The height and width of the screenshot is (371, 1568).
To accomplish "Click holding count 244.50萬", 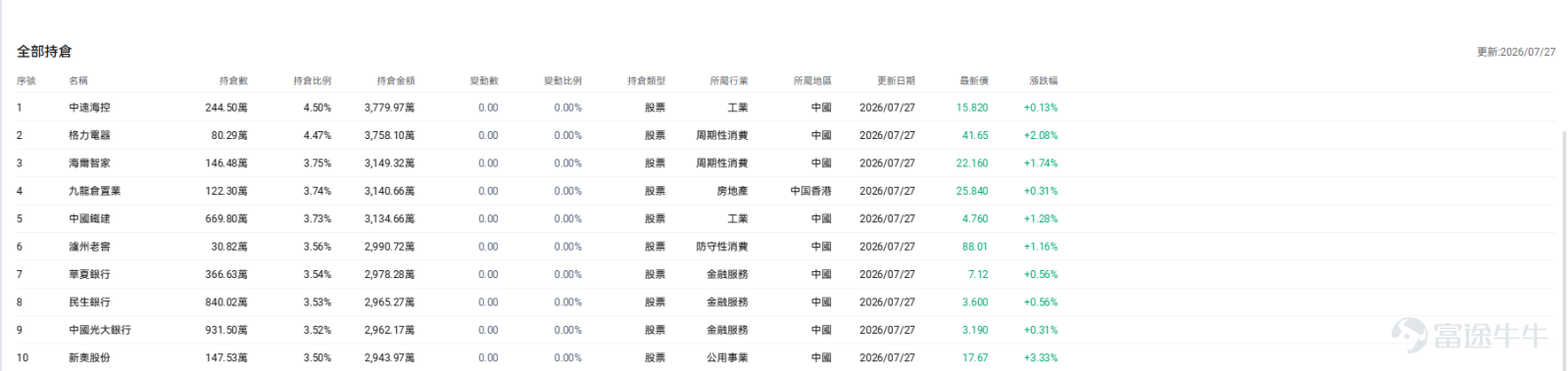I will (x=226, y=108).
